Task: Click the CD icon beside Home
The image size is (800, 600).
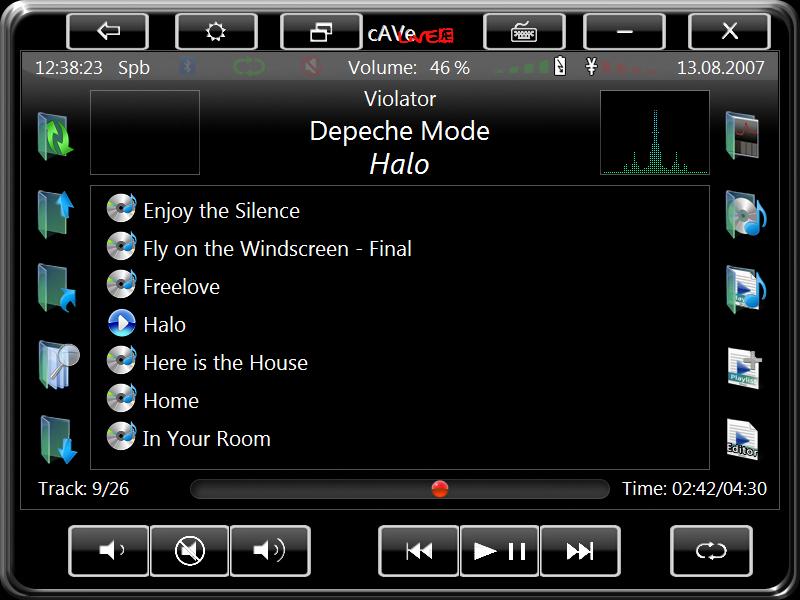Action: pos(121,398)
